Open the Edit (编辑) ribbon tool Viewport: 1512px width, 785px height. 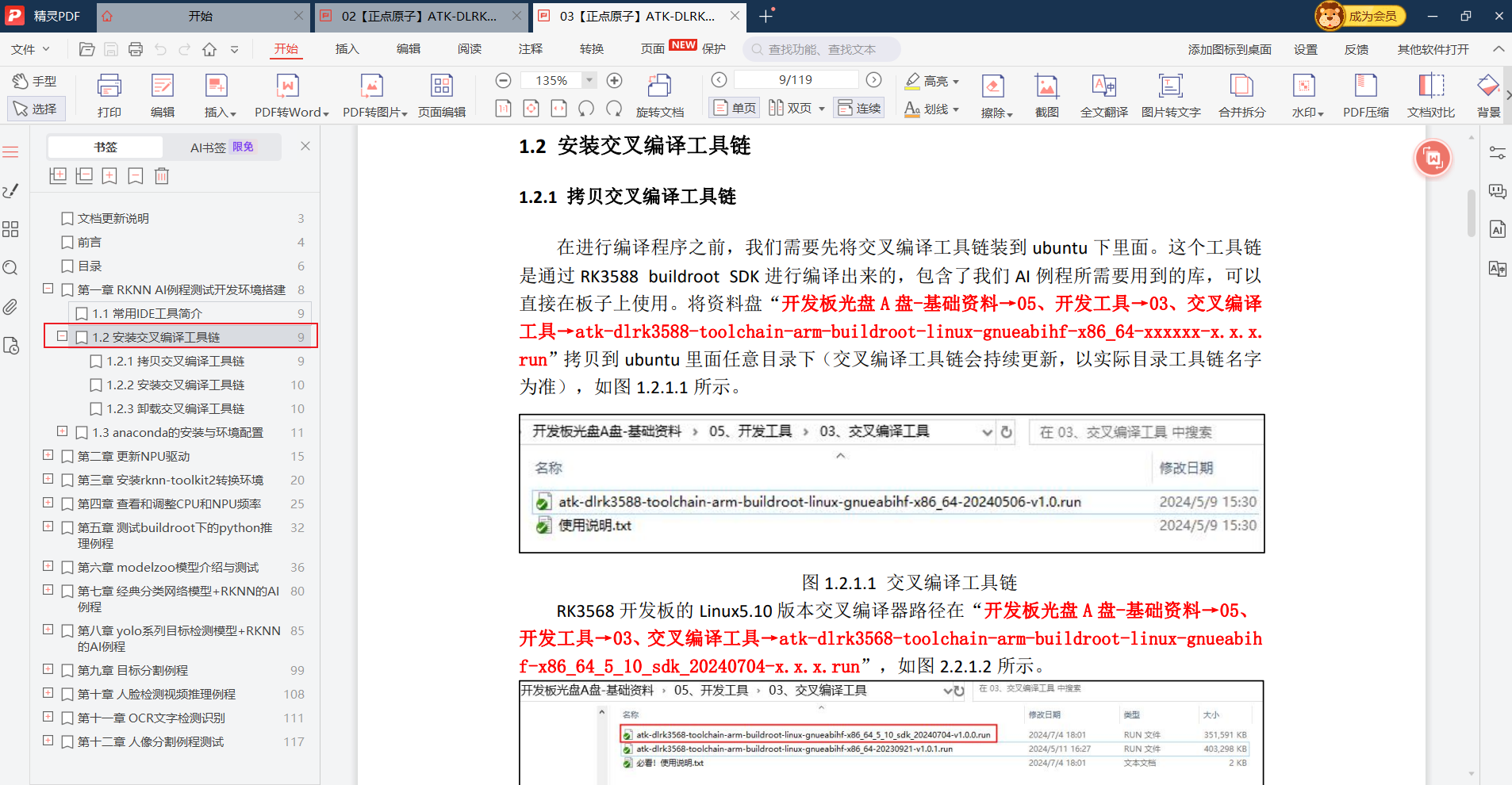click(163, 95)
